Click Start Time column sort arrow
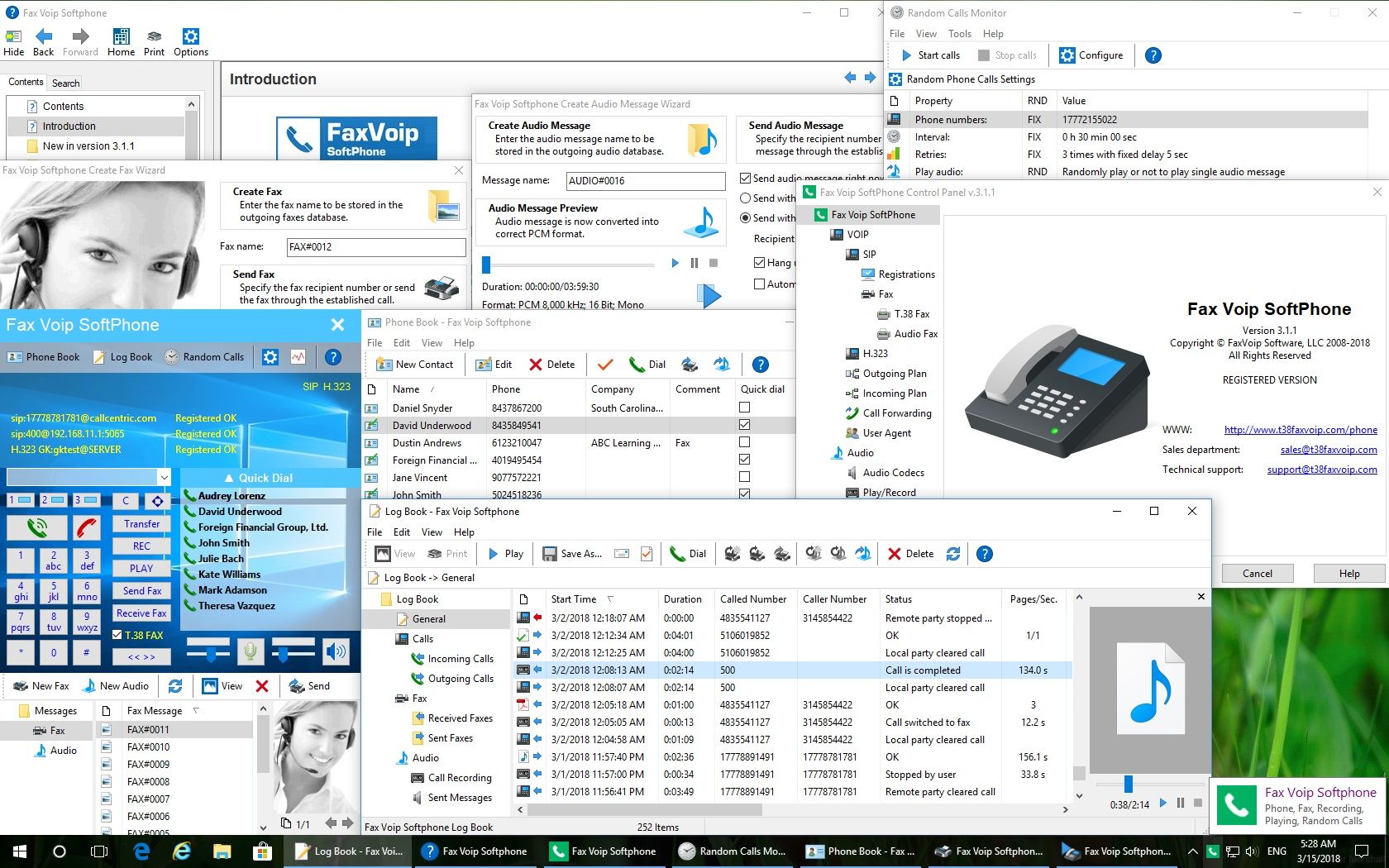1389x868 pixels. coord(610,599)
